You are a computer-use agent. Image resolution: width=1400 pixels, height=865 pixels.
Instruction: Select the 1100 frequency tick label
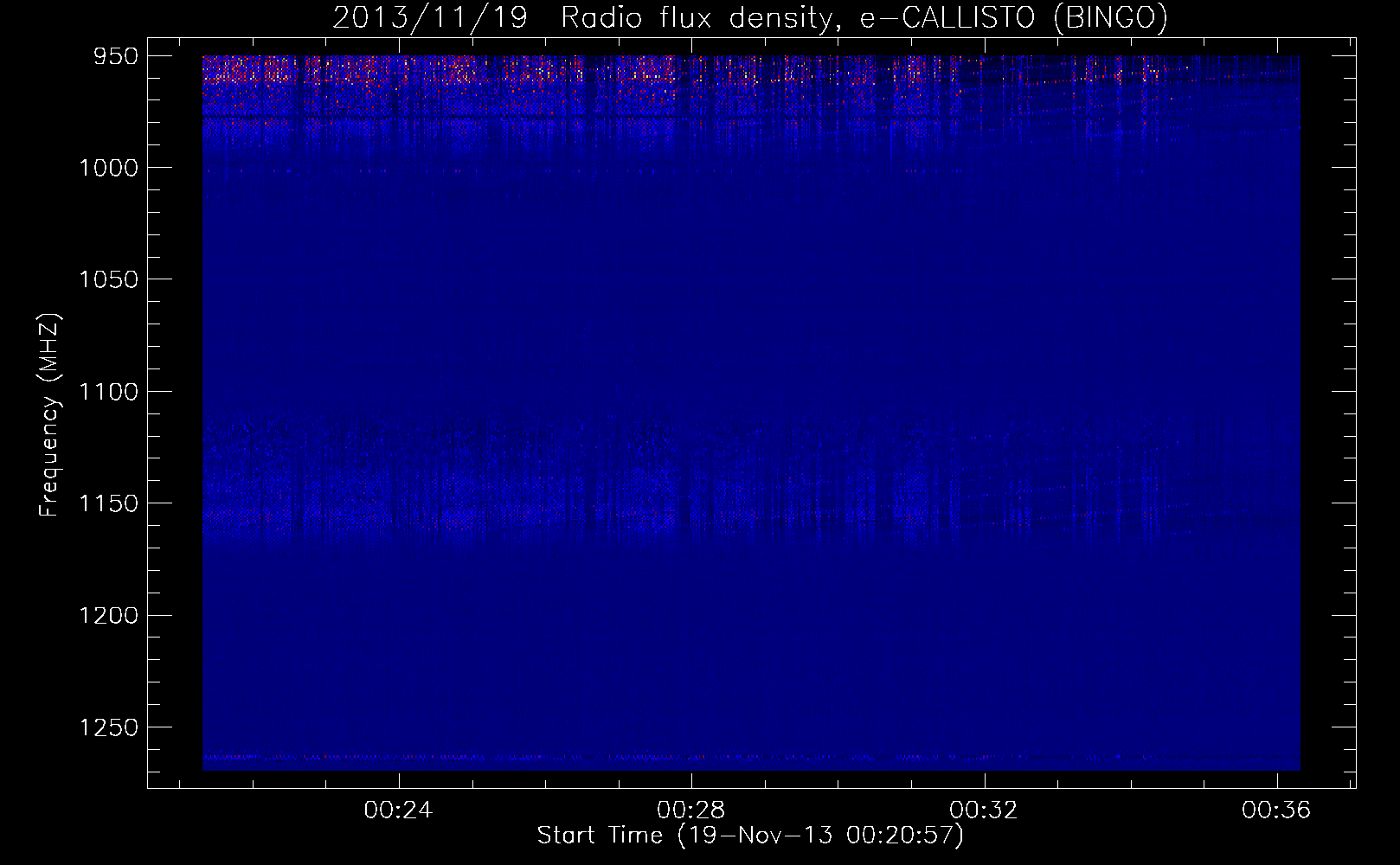[108, 392]
